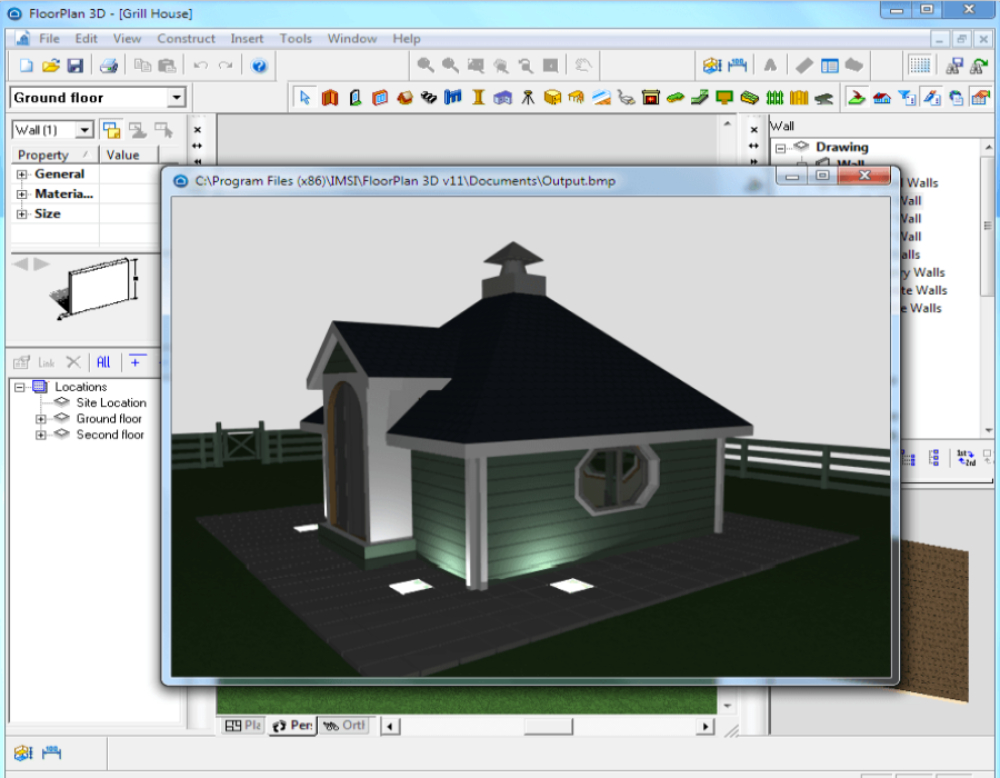The image size is (1000, 778).
Task: Click the bottom-left dimension status icon
Action: (x=51, y=752)
